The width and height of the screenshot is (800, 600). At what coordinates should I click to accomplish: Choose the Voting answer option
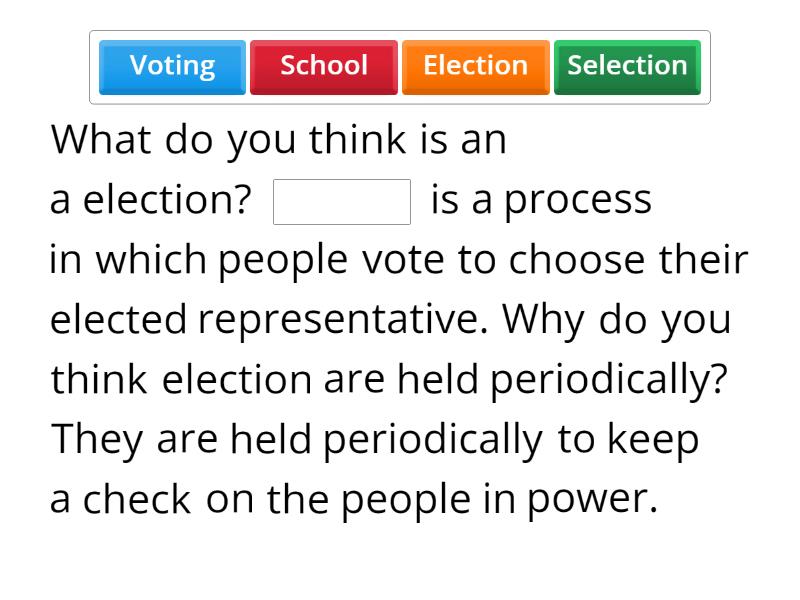[x=172, y=66]
